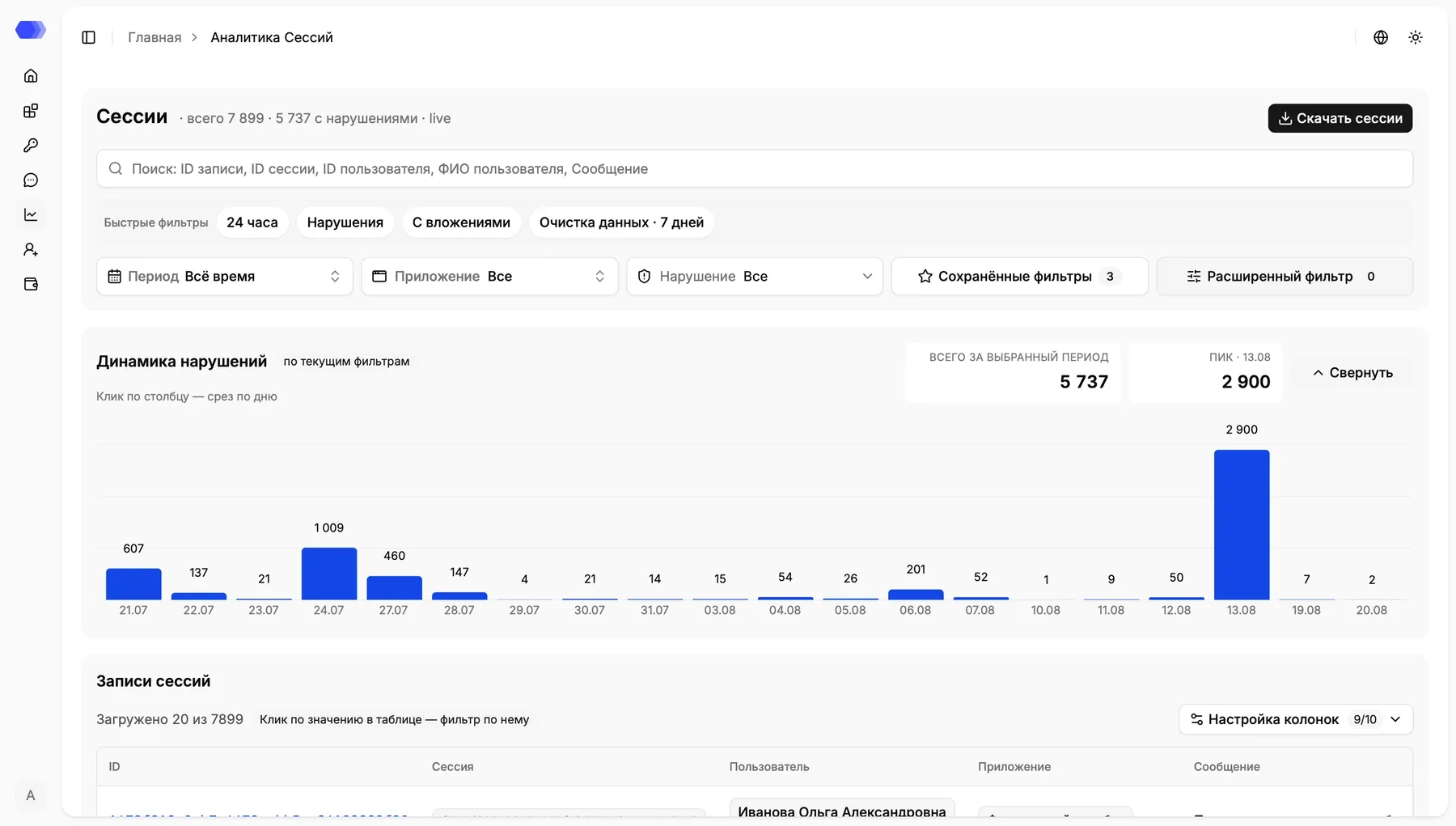
Task: Switch theme with the sun icon
Action: pyautogui.click(x=1416, y=37)
